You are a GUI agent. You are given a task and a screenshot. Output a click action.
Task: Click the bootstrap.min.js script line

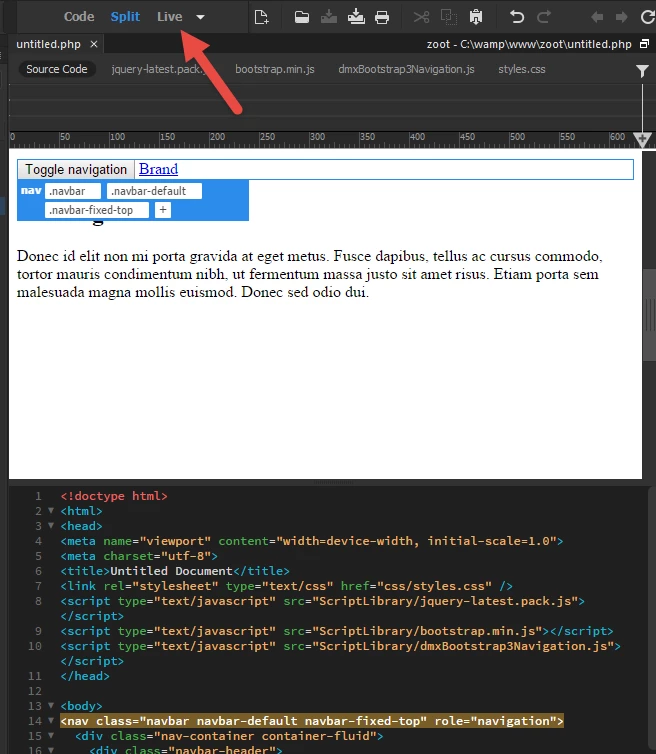point(337,631)
